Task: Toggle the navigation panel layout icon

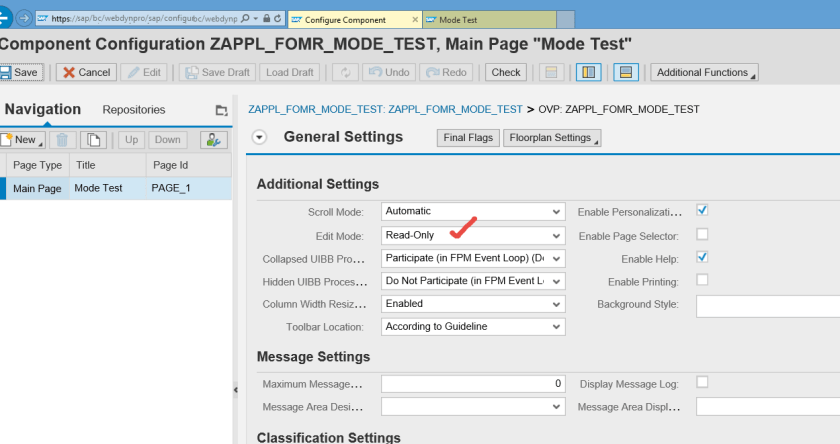Action: pos(588,72)
